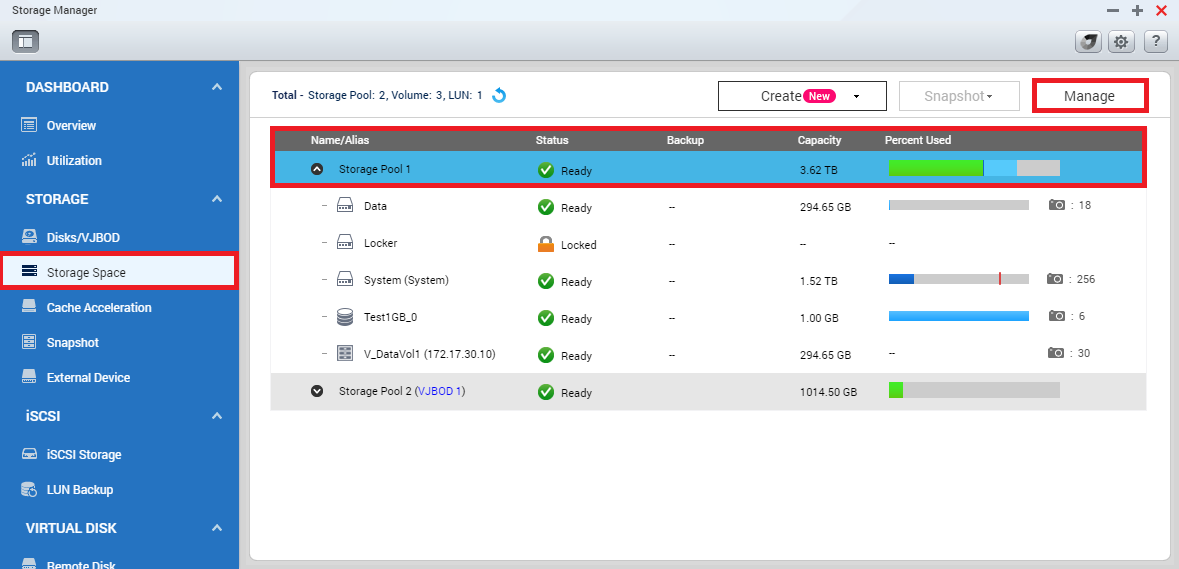The image size is (1179, 569).
Task: Select the Test1GB_0 LUN name
Action: pyautogui.click(x=390, y=317)
